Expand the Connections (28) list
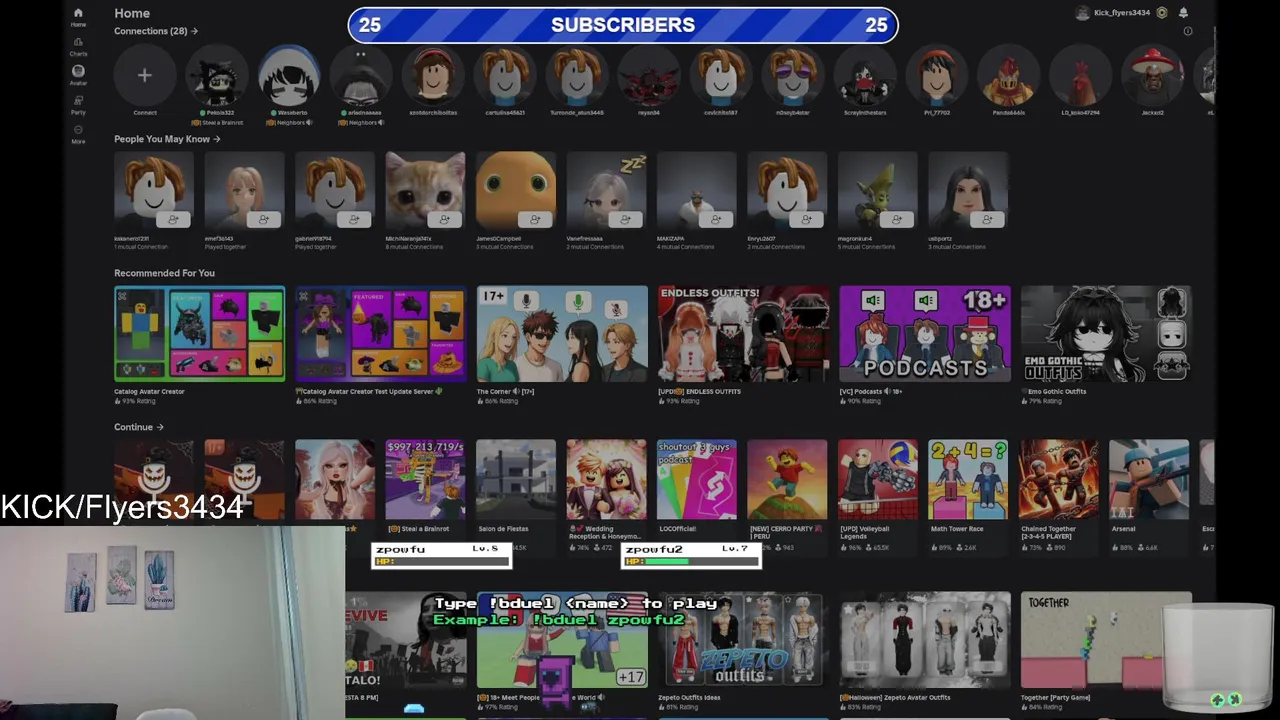This screenshot has height=720, width=1280. pyautogui.click(x=156, y=31)
